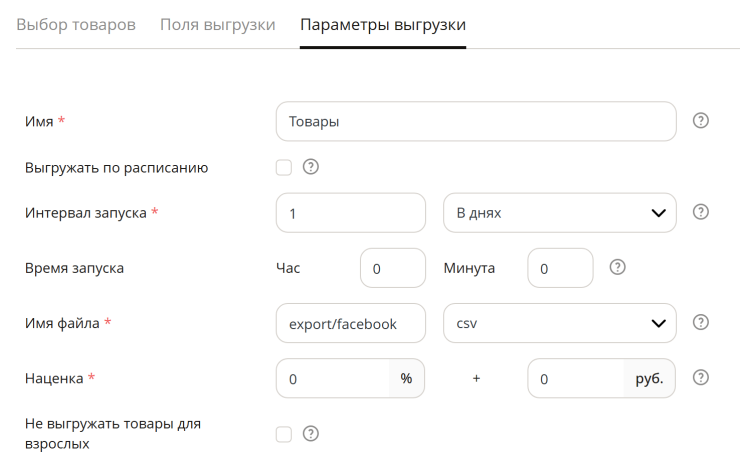740x470 pixels.
Task: Click the Имя input containing Товары
Action: (x=476, y=121)
